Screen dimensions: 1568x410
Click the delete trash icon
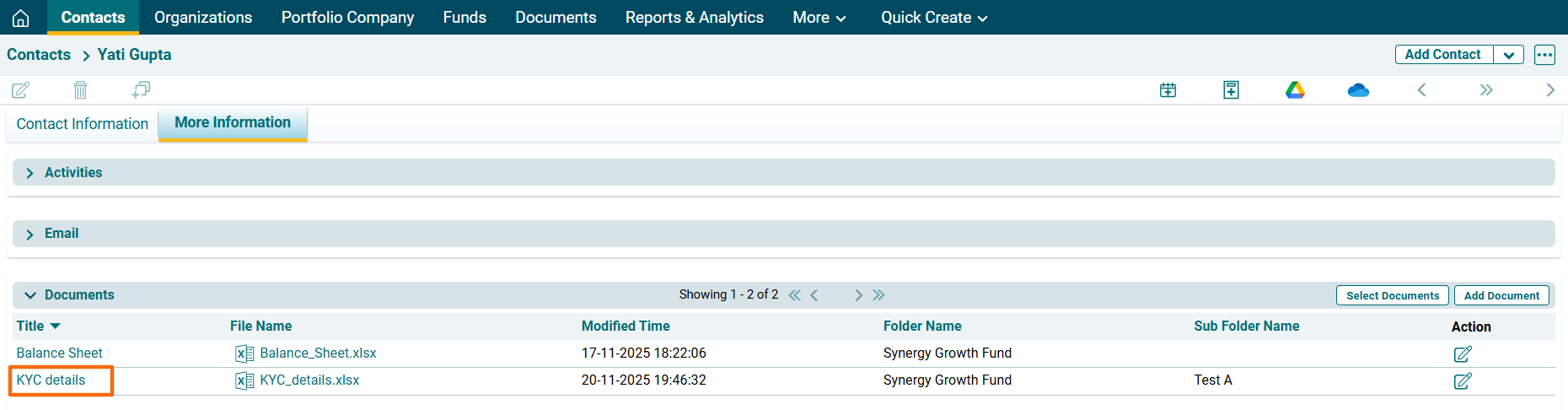coord(80,89)
